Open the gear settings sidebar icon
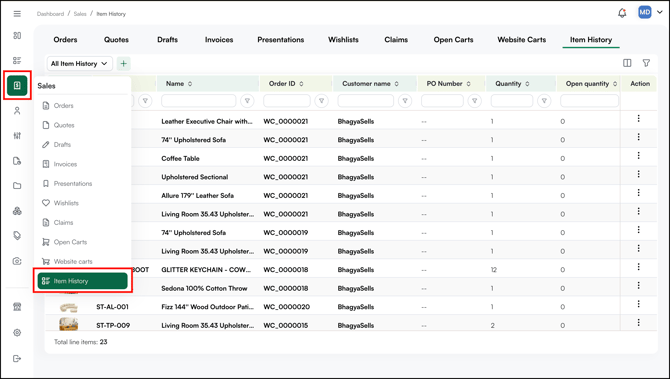The height and width of the screenshot is (379, 670). (17, 332)
